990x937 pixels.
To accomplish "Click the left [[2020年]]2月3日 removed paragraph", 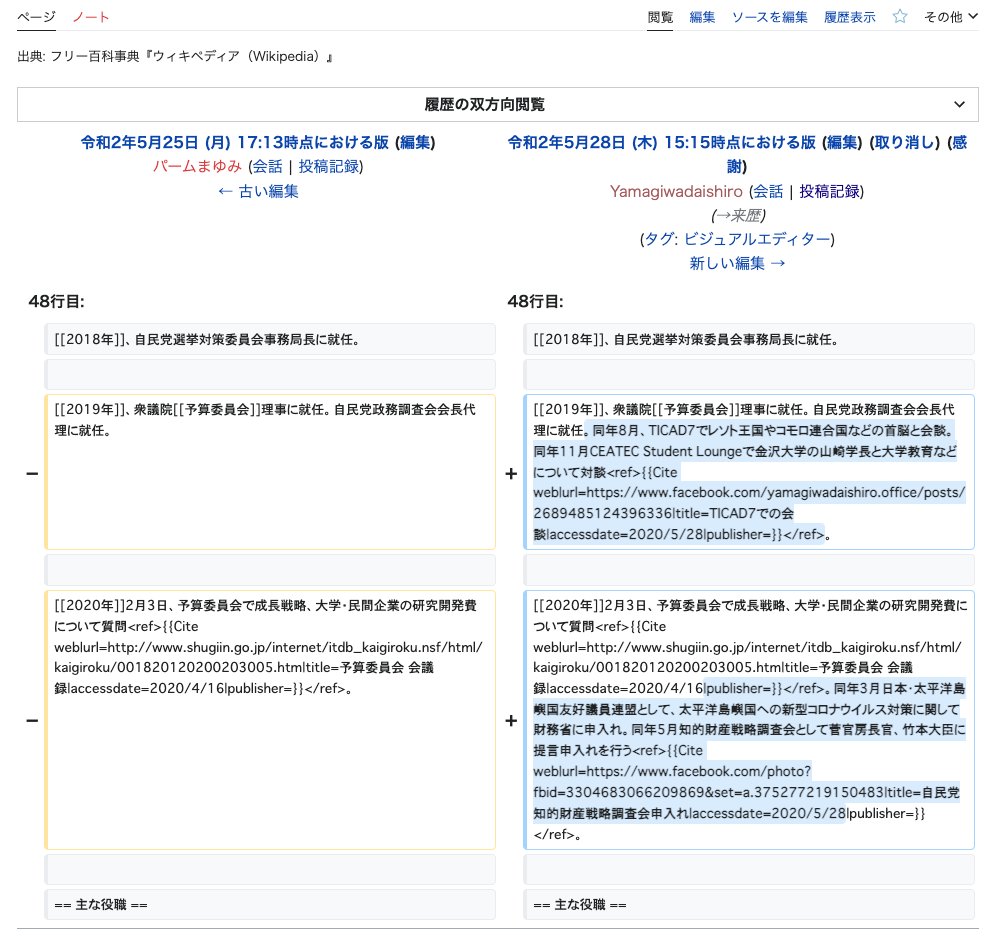I will [270, 720].
